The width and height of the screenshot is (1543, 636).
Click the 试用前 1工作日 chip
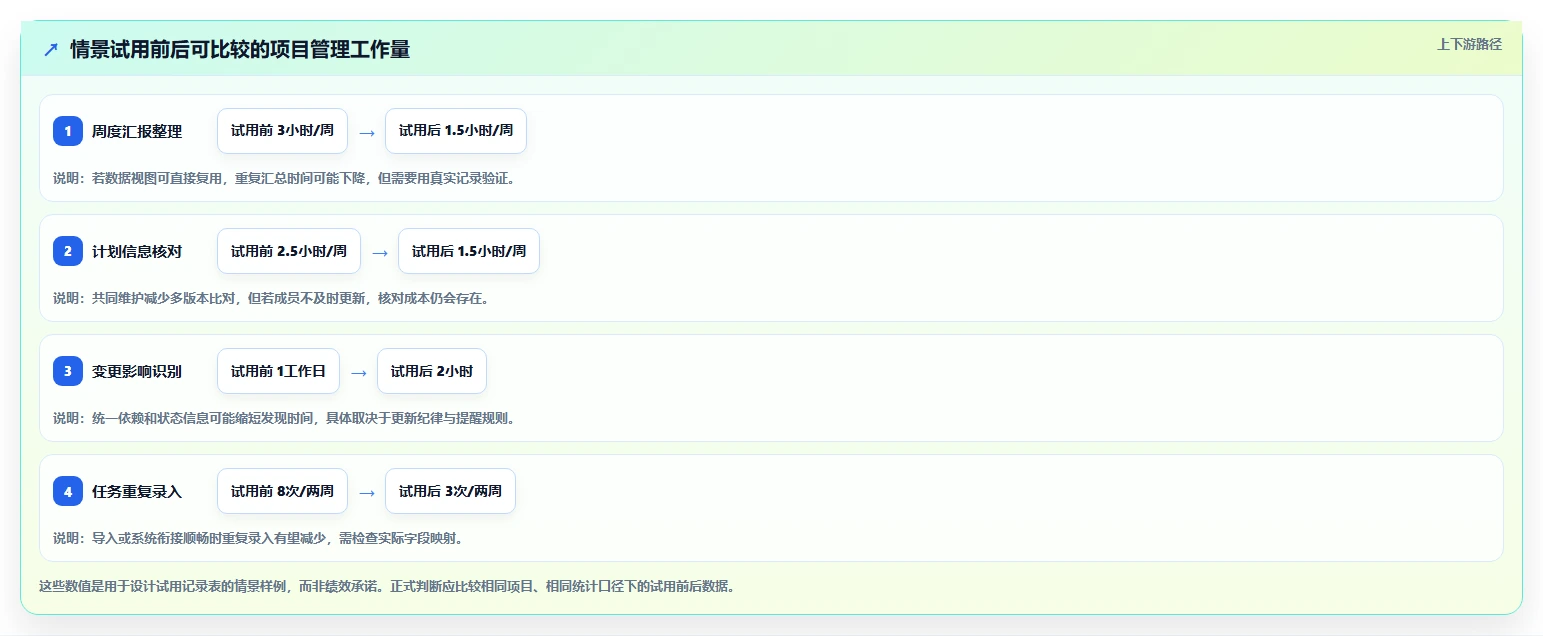(x=278, y=371)
